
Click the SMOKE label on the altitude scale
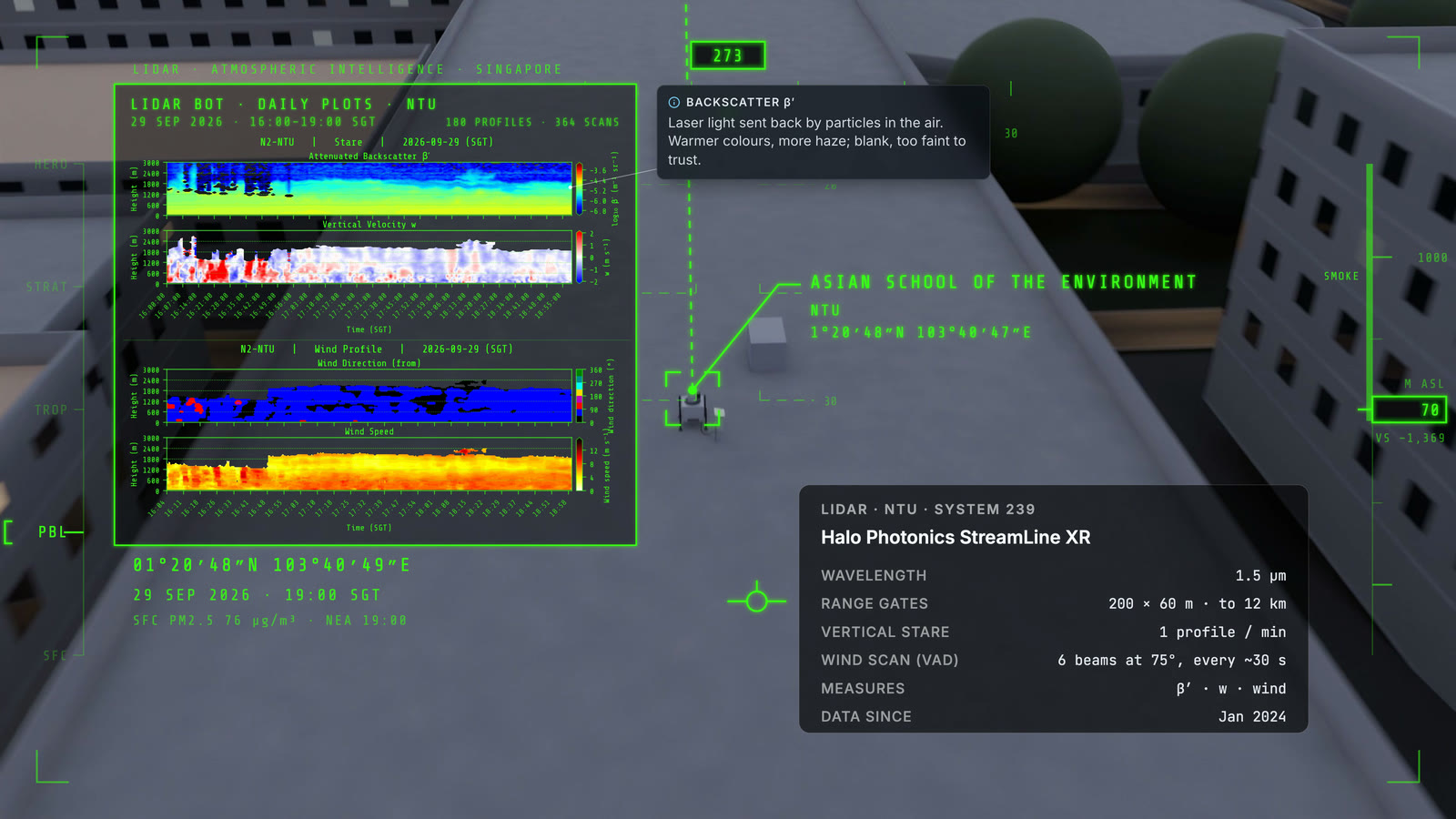[1341, 276]
